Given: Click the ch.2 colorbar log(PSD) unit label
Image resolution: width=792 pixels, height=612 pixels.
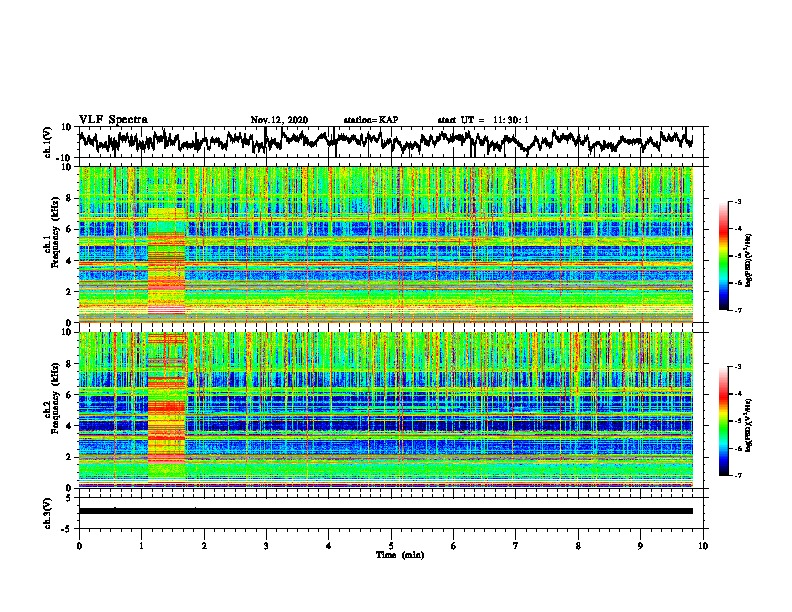Looking at the screenshot, I should pyautogui.click(x=749, y=425).
